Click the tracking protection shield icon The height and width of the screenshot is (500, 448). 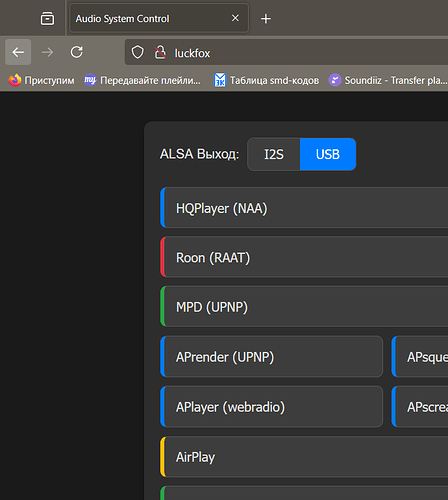pos(137,52)
